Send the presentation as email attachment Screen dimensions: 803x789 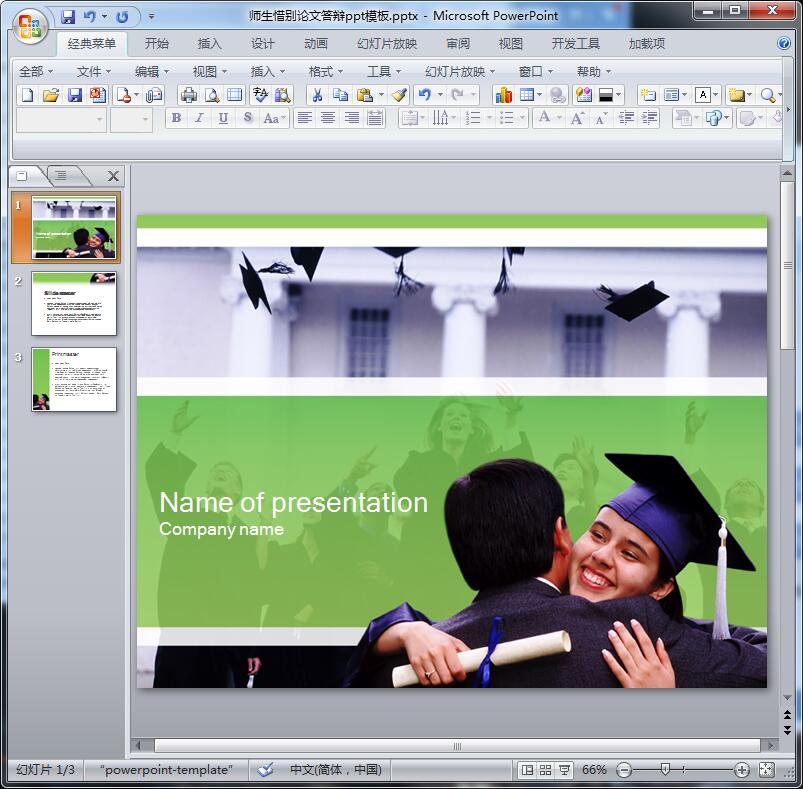(153, 95)
